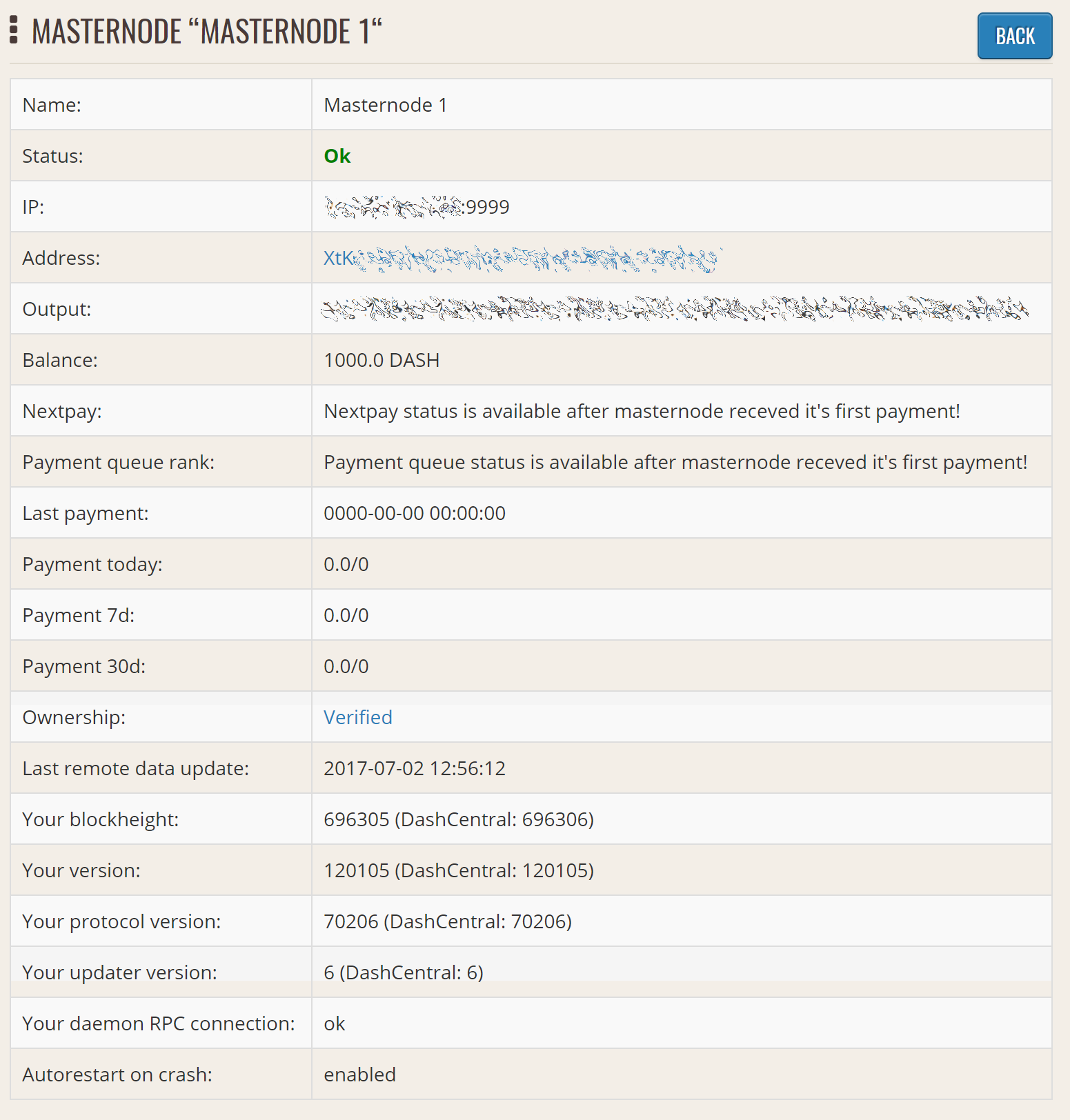Click the Payment queue status message

(x=675, y=463)
